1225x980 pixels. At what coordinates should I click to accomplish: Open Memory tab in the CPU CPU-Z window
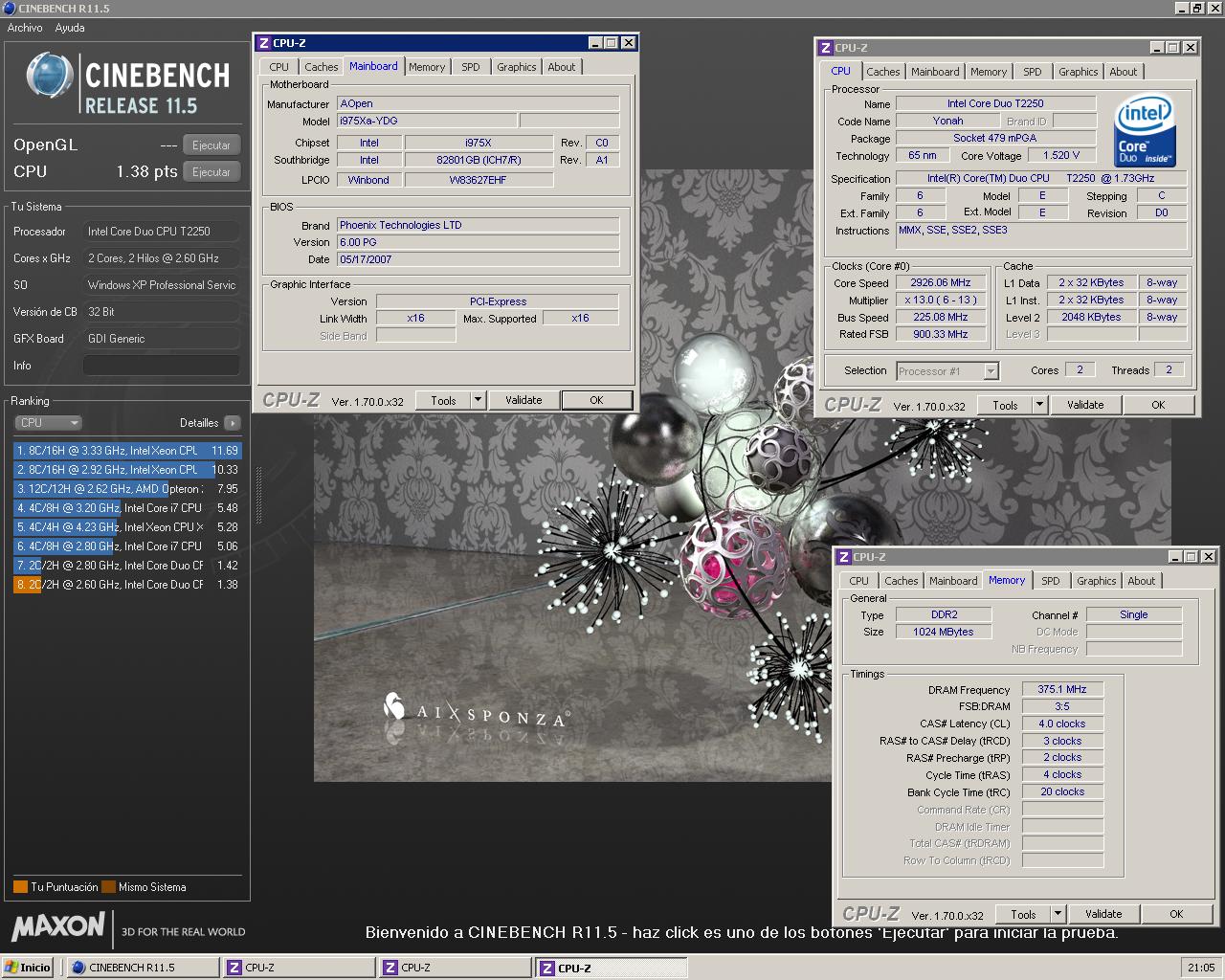[x=989, y=72]
